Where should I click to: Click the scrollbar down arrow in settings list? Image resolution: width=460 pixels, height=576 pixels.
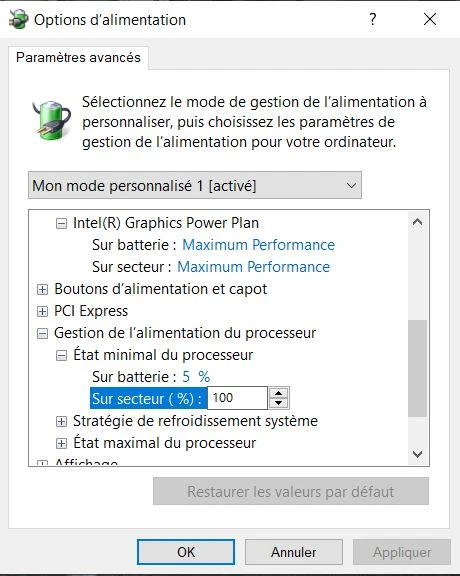coord(417,454)
